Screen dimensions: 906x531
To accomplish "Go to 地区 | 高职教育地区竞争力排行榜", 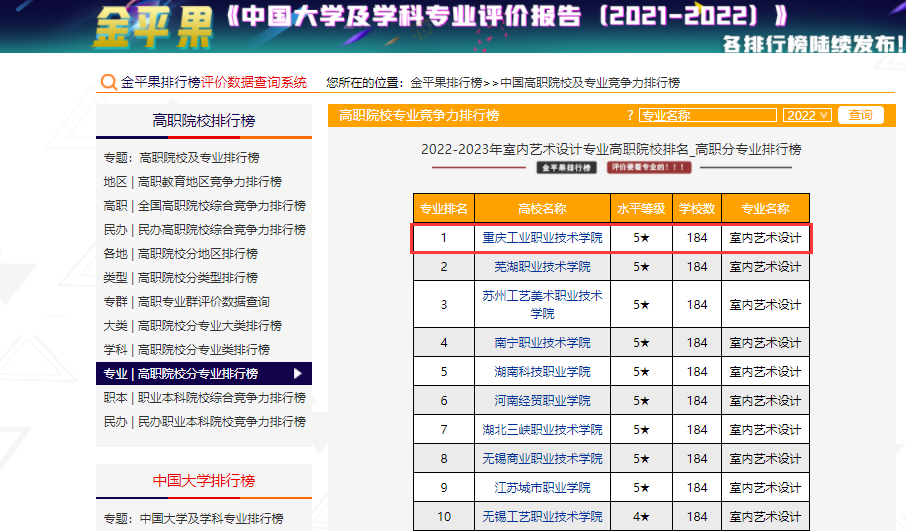I will (192, 182).
